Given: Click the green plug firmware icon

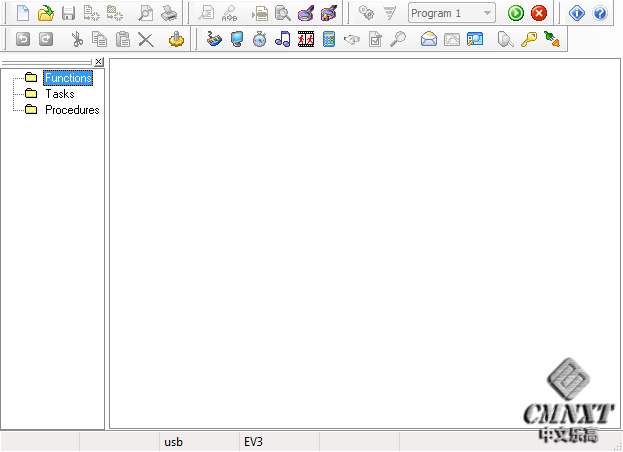Looking at the screenshot, I should click(552, 39).
